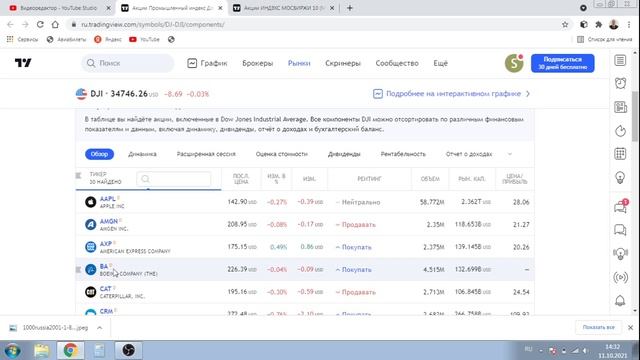Open the Брокеры navigation item

pyautogui.click(x=258, y=63)
